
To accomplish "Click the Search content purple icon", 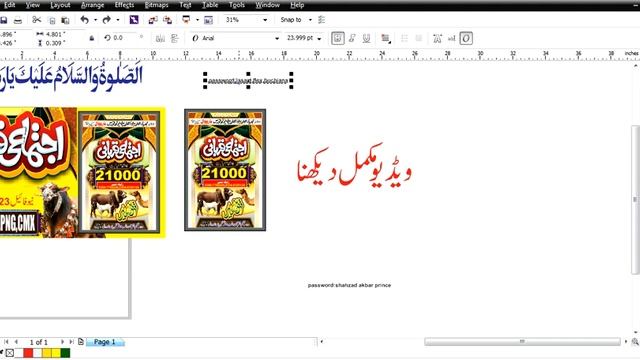I will click(134, 20).
